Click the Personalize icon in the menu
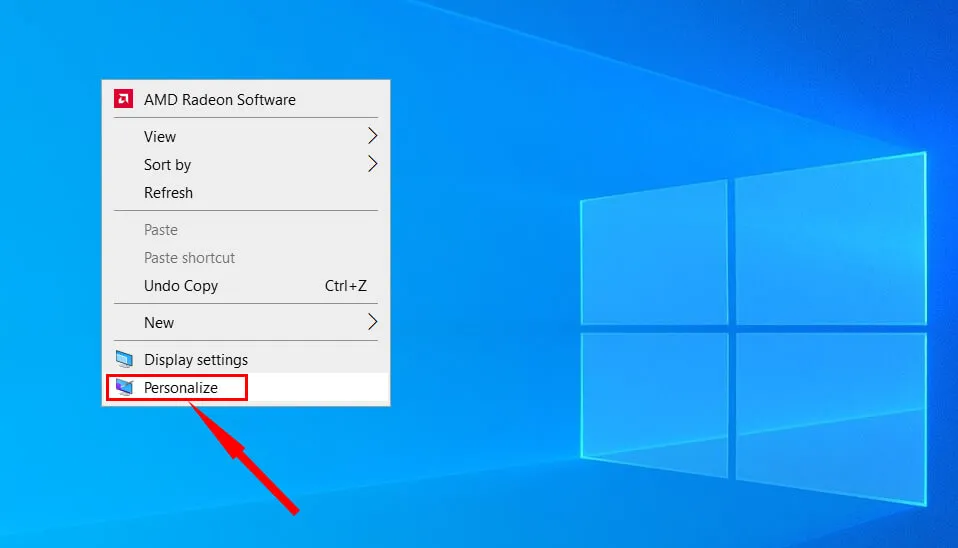 click(124, 388)
